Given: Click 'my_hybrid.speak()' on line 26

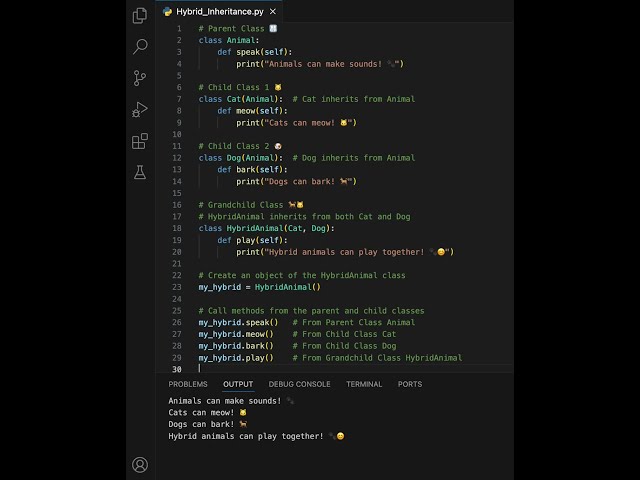Looking at the screenshot, I should [x=238, y=322].
